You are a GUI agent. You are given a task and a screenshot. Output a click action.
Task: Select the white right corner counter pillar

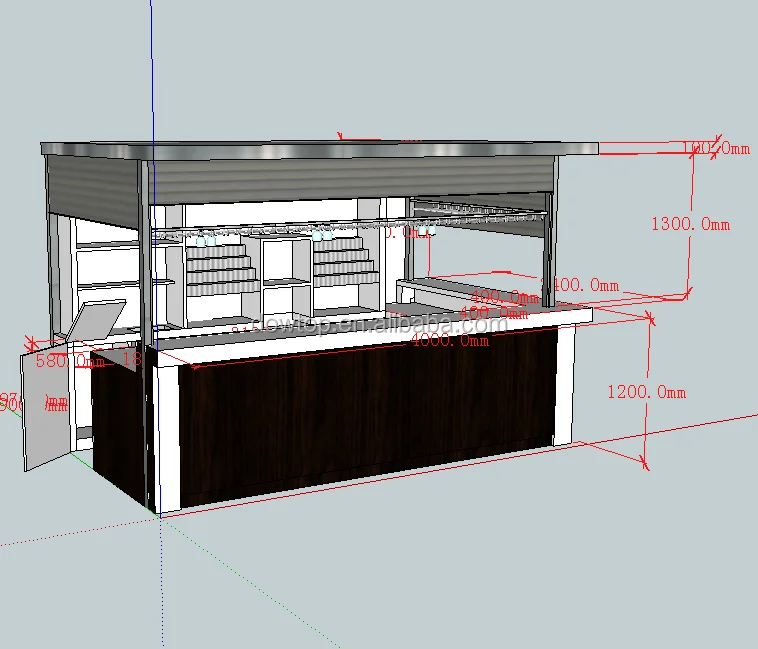point(566,388)
